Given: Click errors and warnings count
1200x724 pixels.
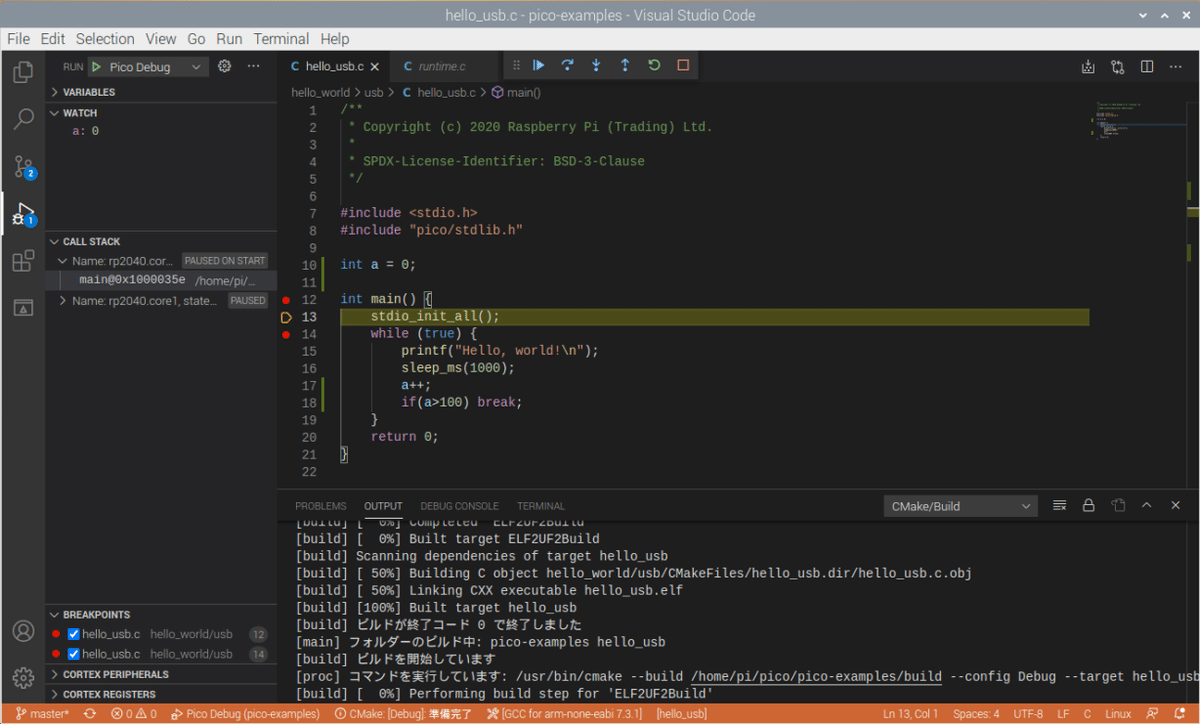Looking at the screenshot, I should pyautogui.click(x=134, y=714).
